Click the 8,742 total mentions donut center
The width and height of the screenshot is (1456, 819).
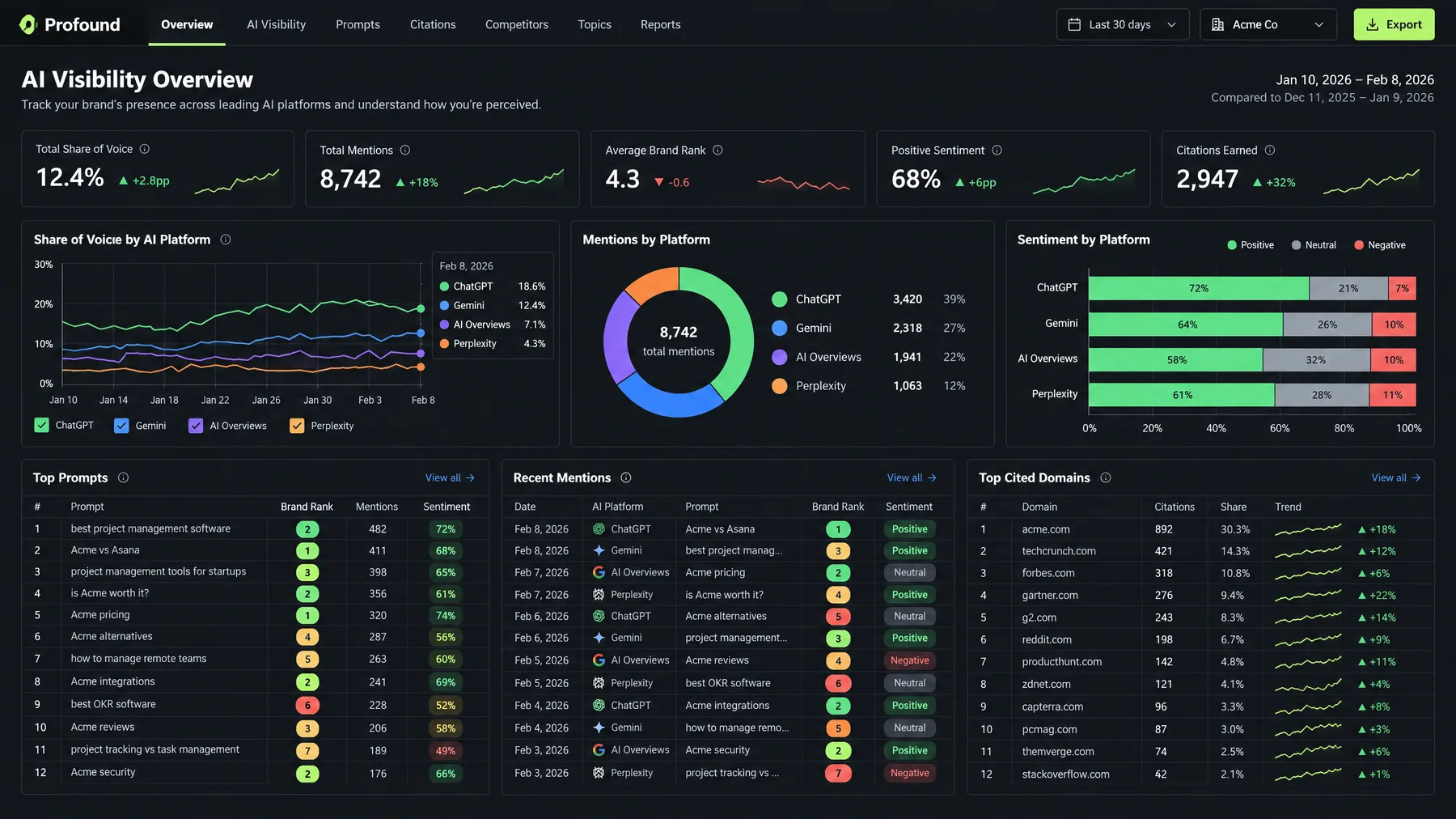(x=679, y=341)
